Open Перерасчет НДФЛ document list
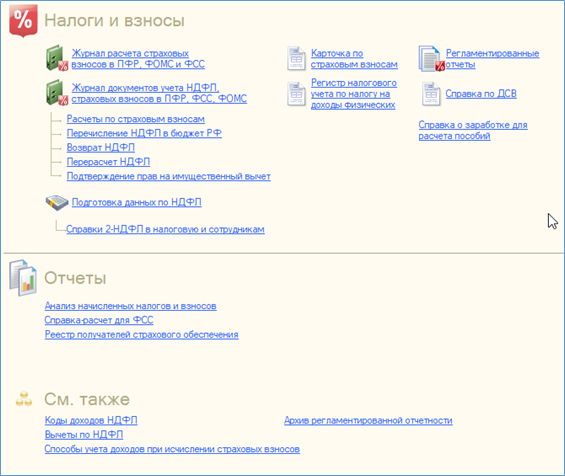 click(108, 162)
